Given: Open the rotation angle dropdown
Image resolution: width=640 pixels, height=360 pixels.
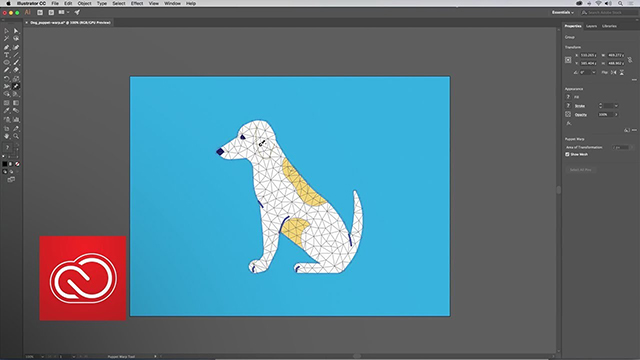Looking at the screenshot, I should pyautogui.click(x=593, y=72).
